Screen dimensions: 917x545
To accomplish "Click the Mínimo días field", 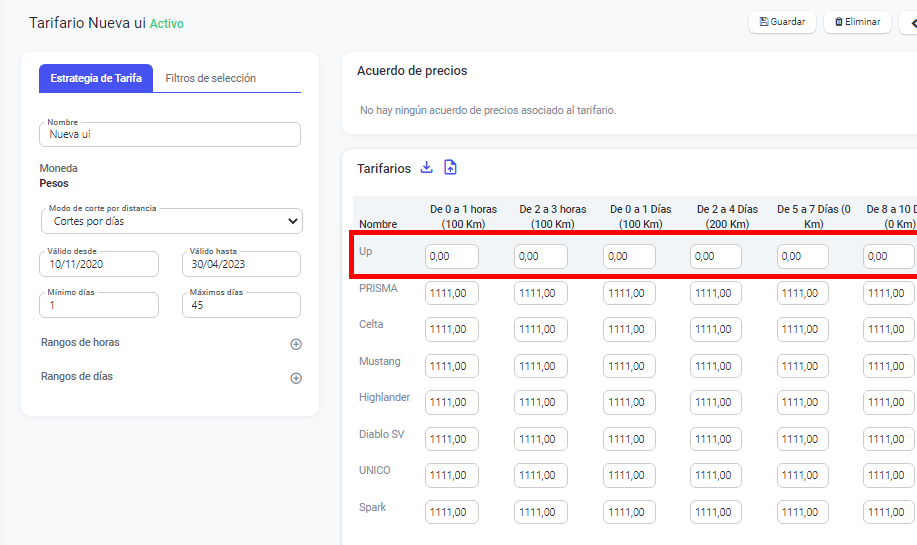I will point(99,305).
